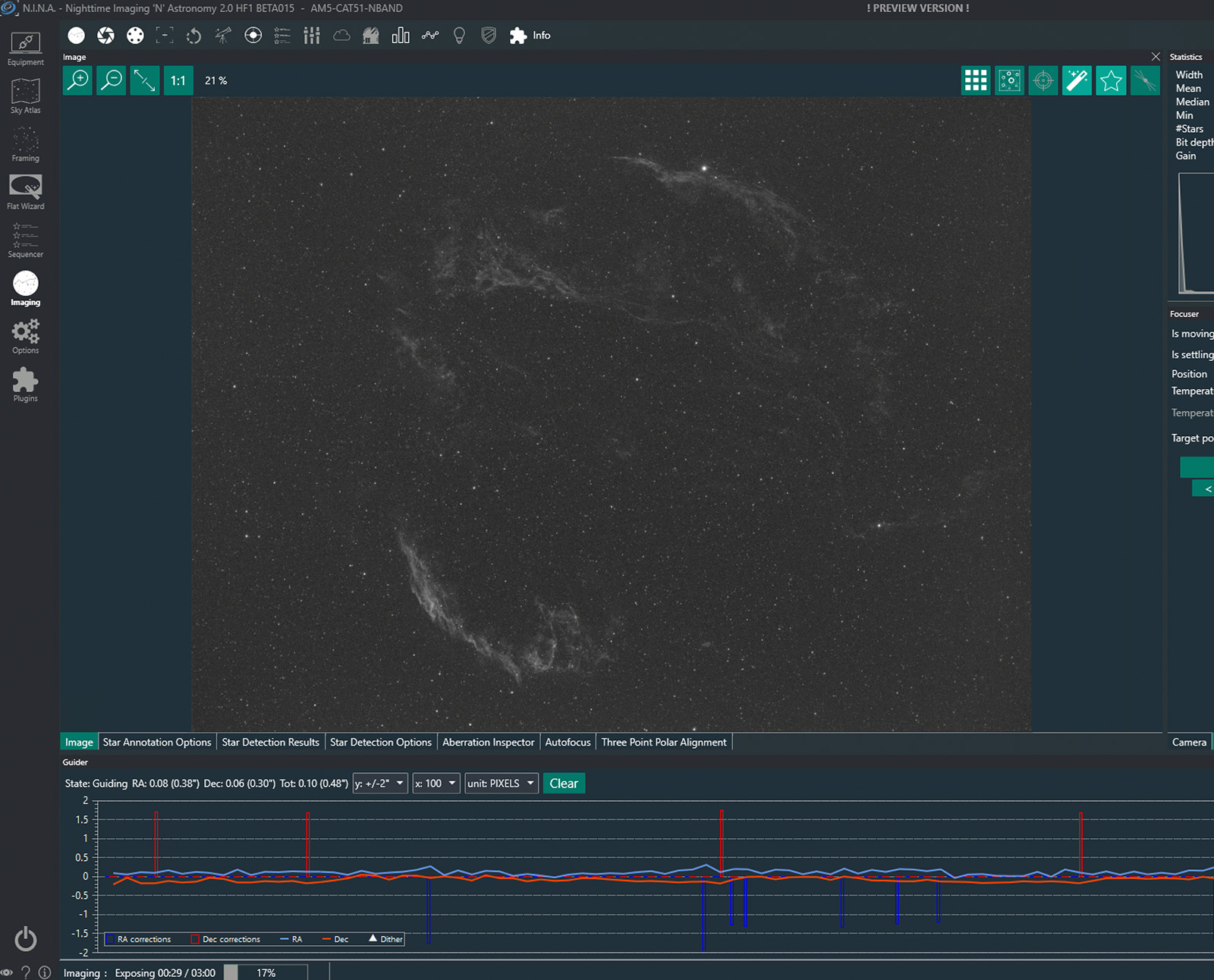Image resolution: width=1214 pixels, height=980 pixels.
Task: Set image zoom to 1:1
Action: (x=178, y=80)
